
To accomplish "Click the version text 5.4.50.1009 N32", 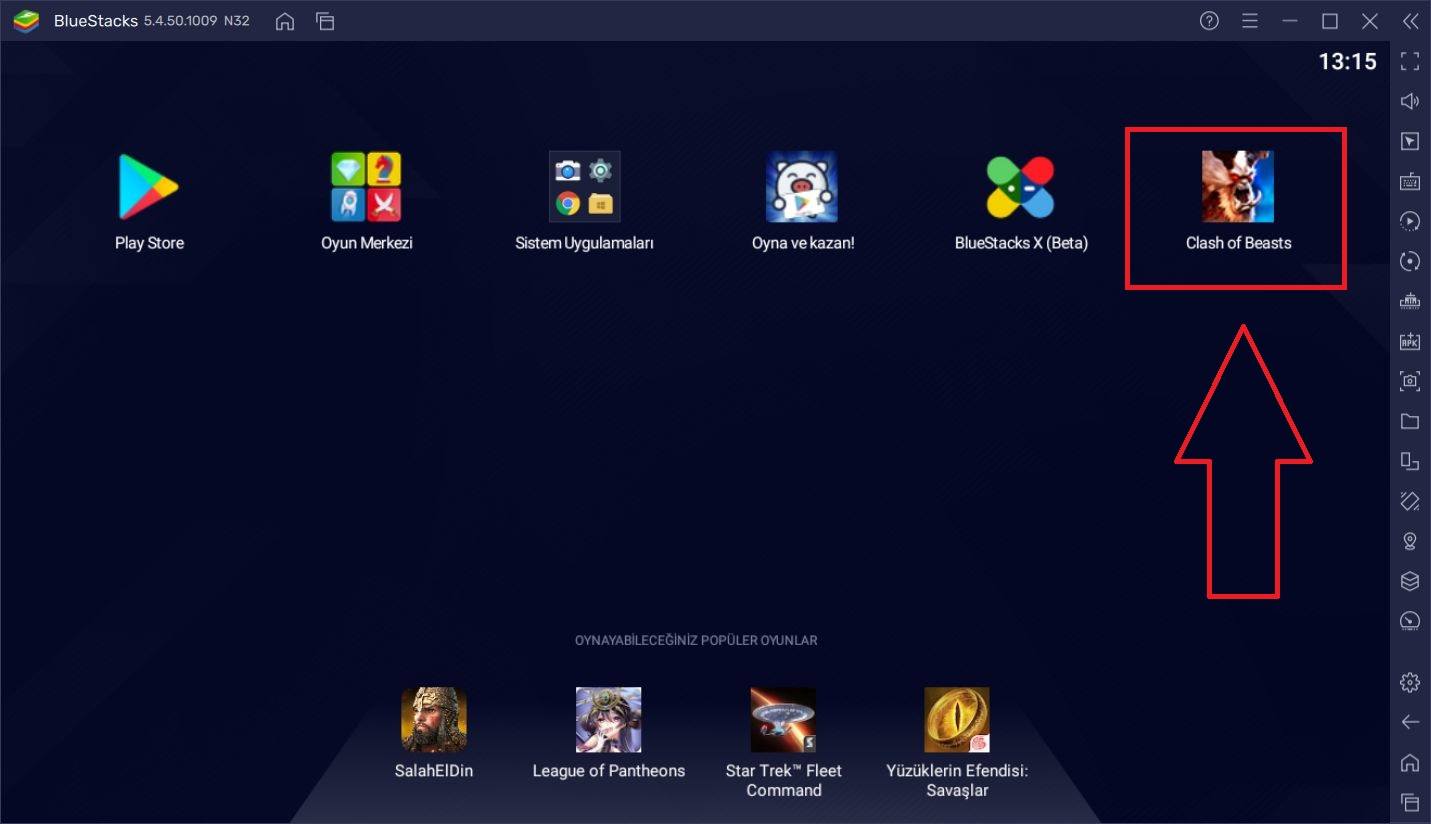I will point(197,21).
